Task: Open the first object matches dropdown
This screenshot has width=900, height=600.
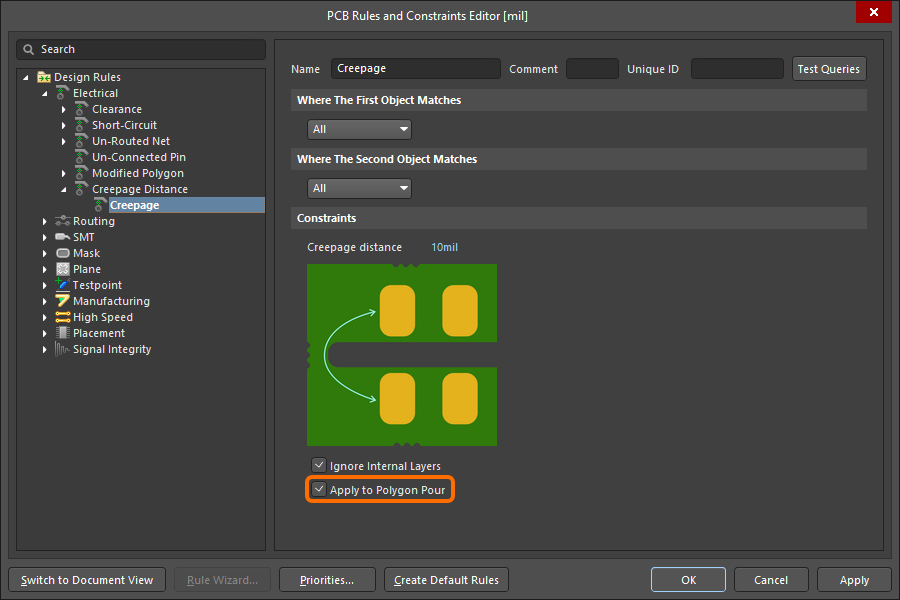Action: (x=359, y=129)
